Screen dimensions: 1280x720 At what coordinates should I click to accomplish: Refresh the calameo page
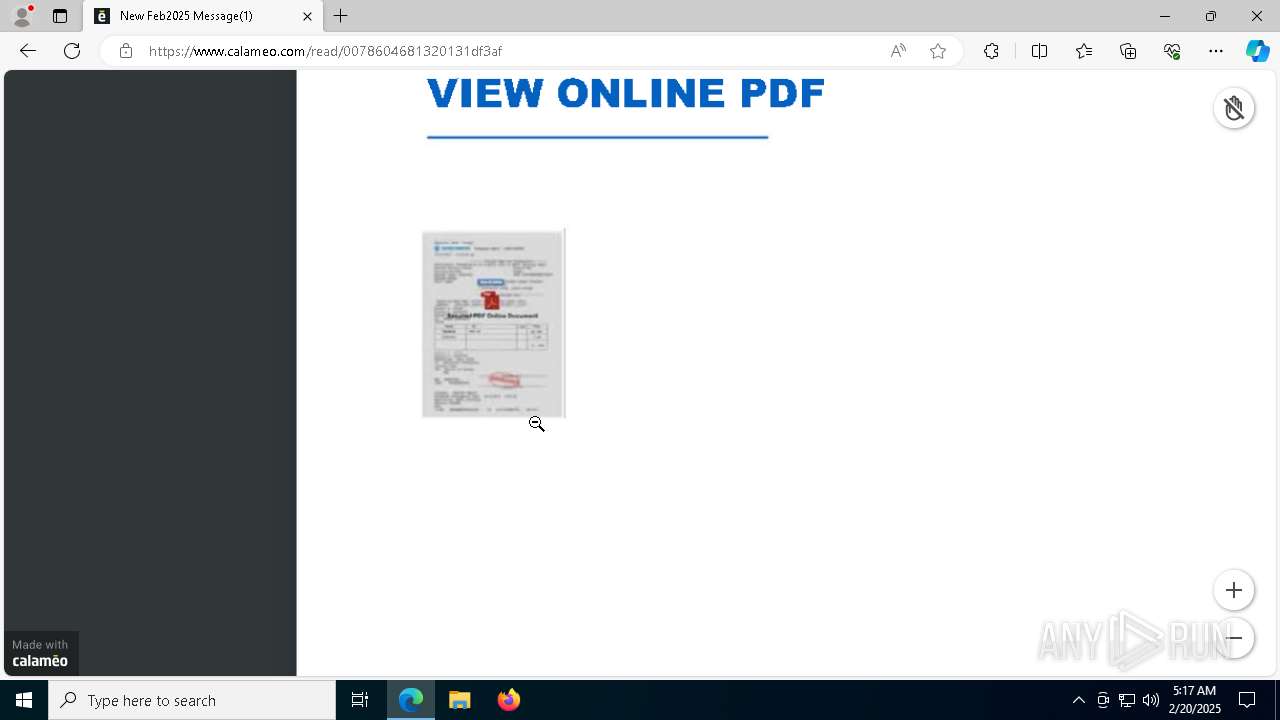[72, 51]
